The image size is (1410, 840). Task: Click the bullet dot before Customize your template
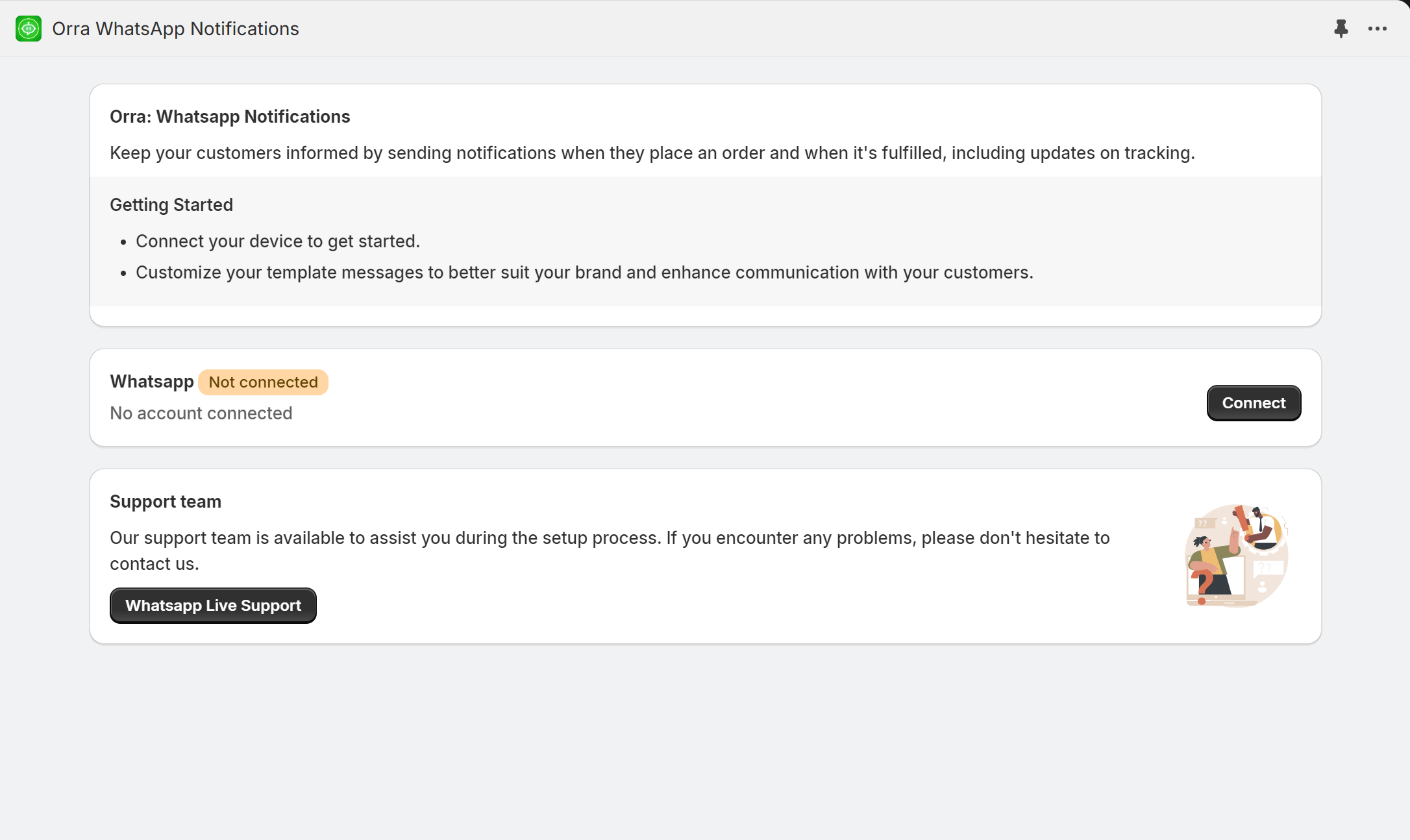[123, 274]
